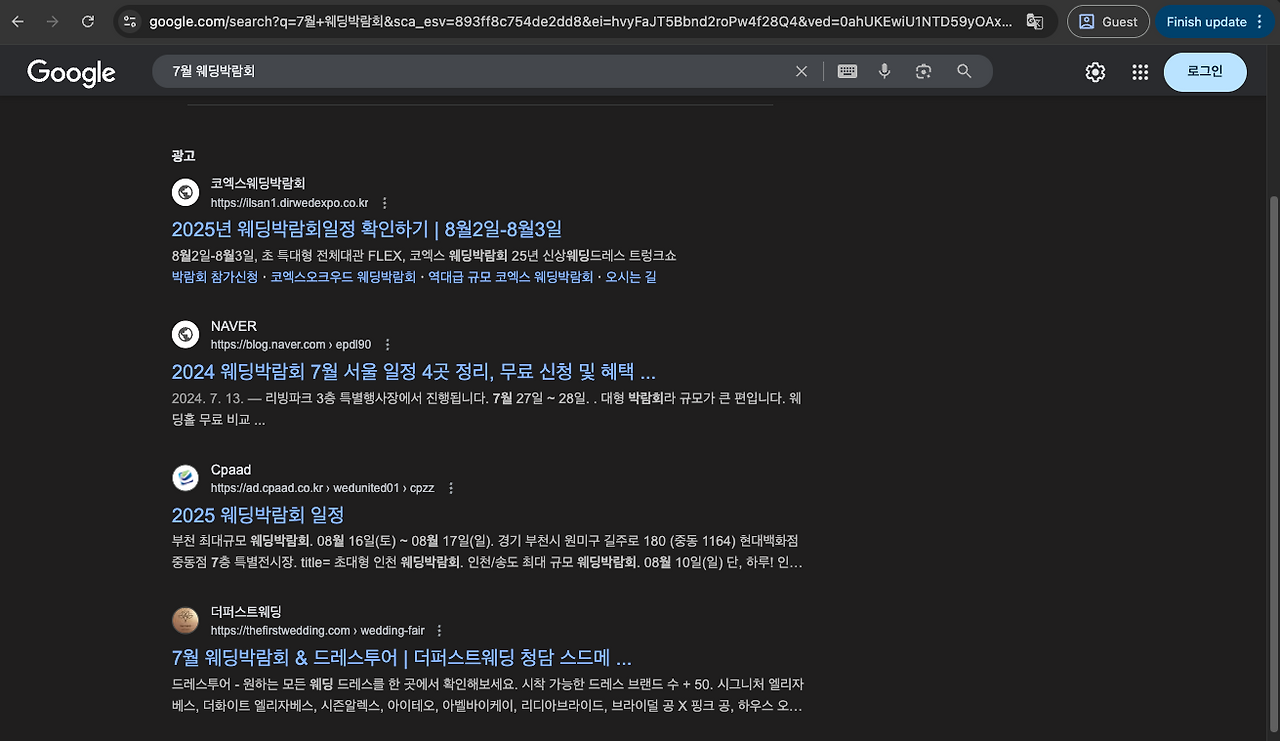Open options for the NAVER result
This screenshot has height=741, width=1280.
(387, 343)
